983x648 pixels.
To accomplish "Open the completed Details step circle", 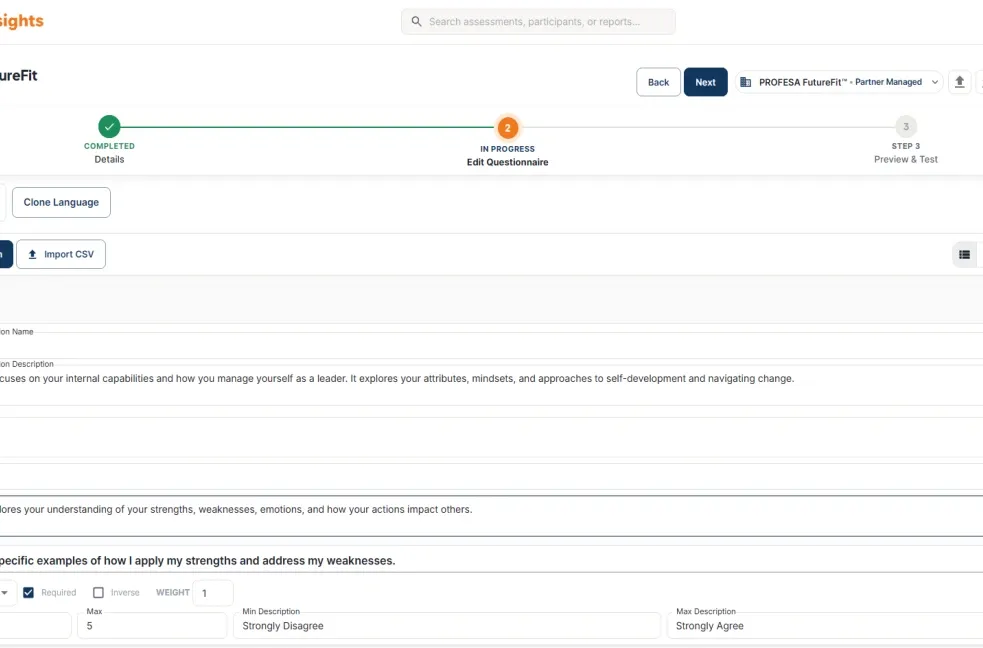I will (x=109, y=127).
